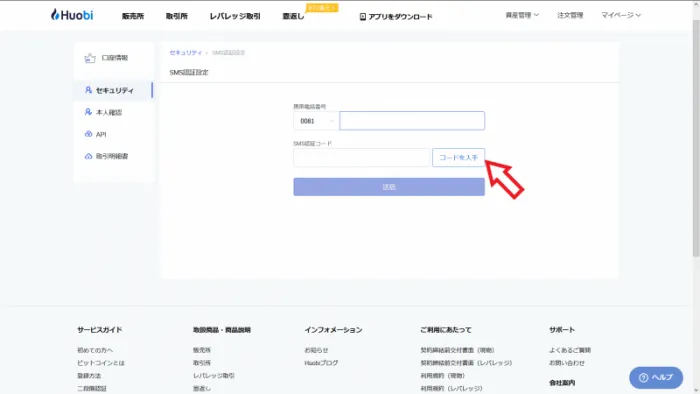Open 取引所 footer link
Image resolution: width=700 pixels, height=394 pixels.
coord(202,363)
